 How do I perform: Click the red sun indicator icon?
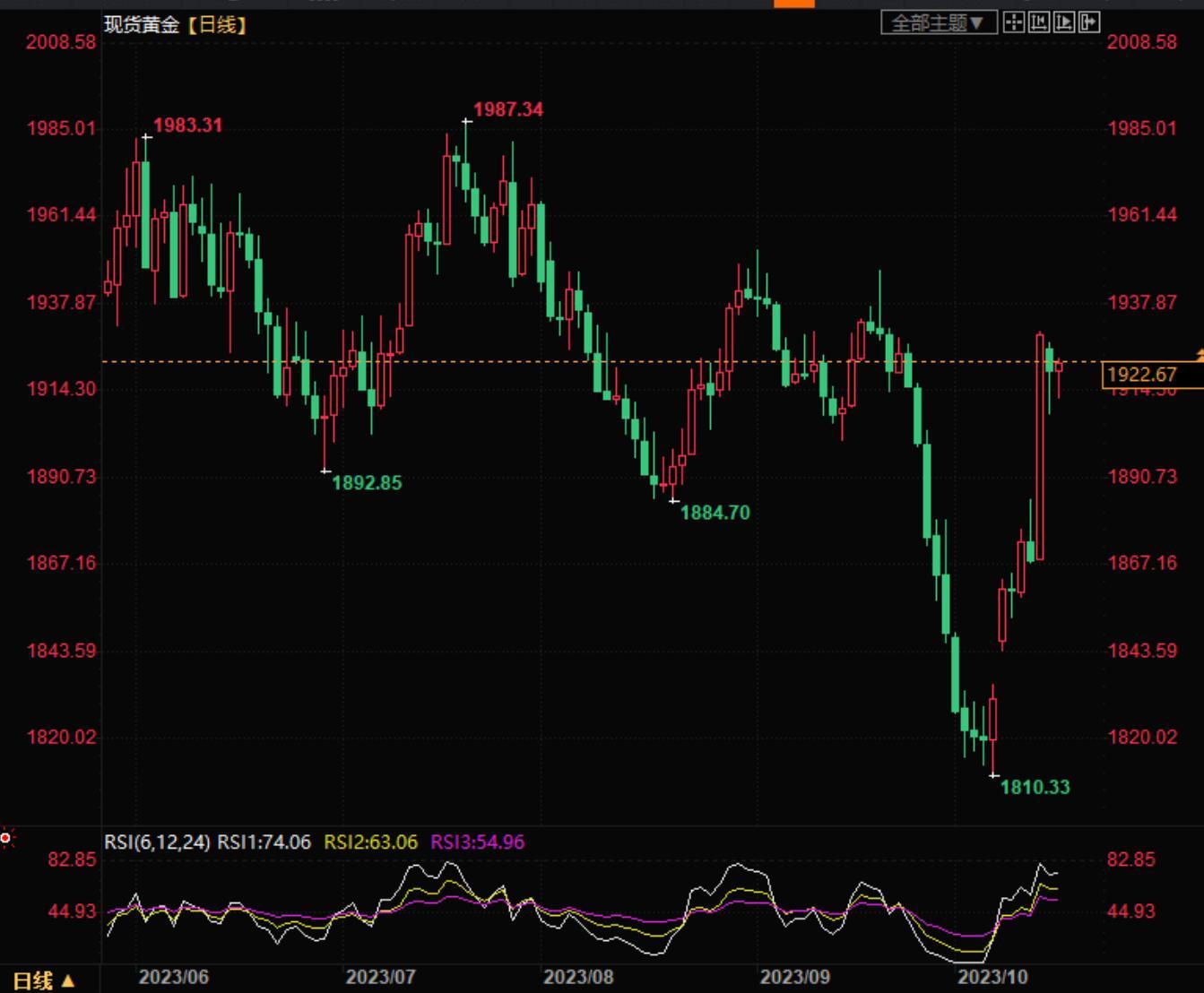click(6, 838)
